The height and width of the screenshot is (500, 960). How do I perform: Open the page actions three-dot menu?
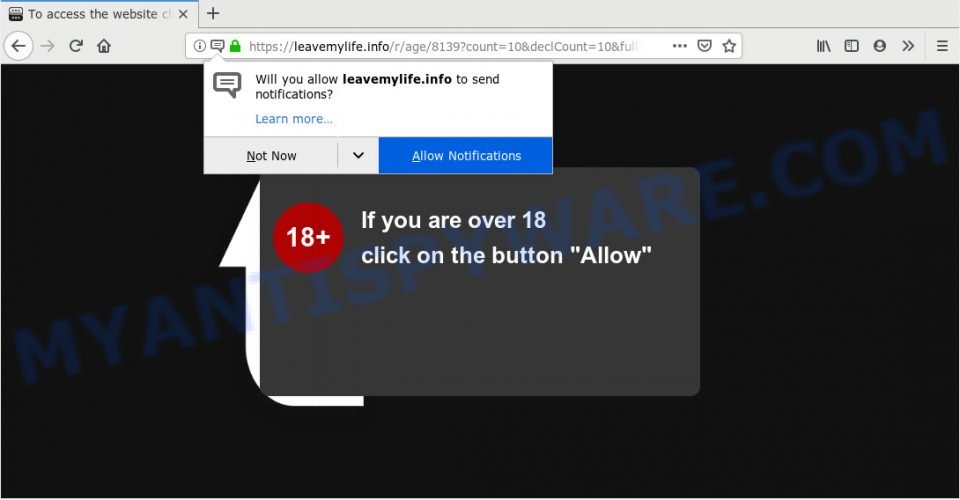click(680, 46)
